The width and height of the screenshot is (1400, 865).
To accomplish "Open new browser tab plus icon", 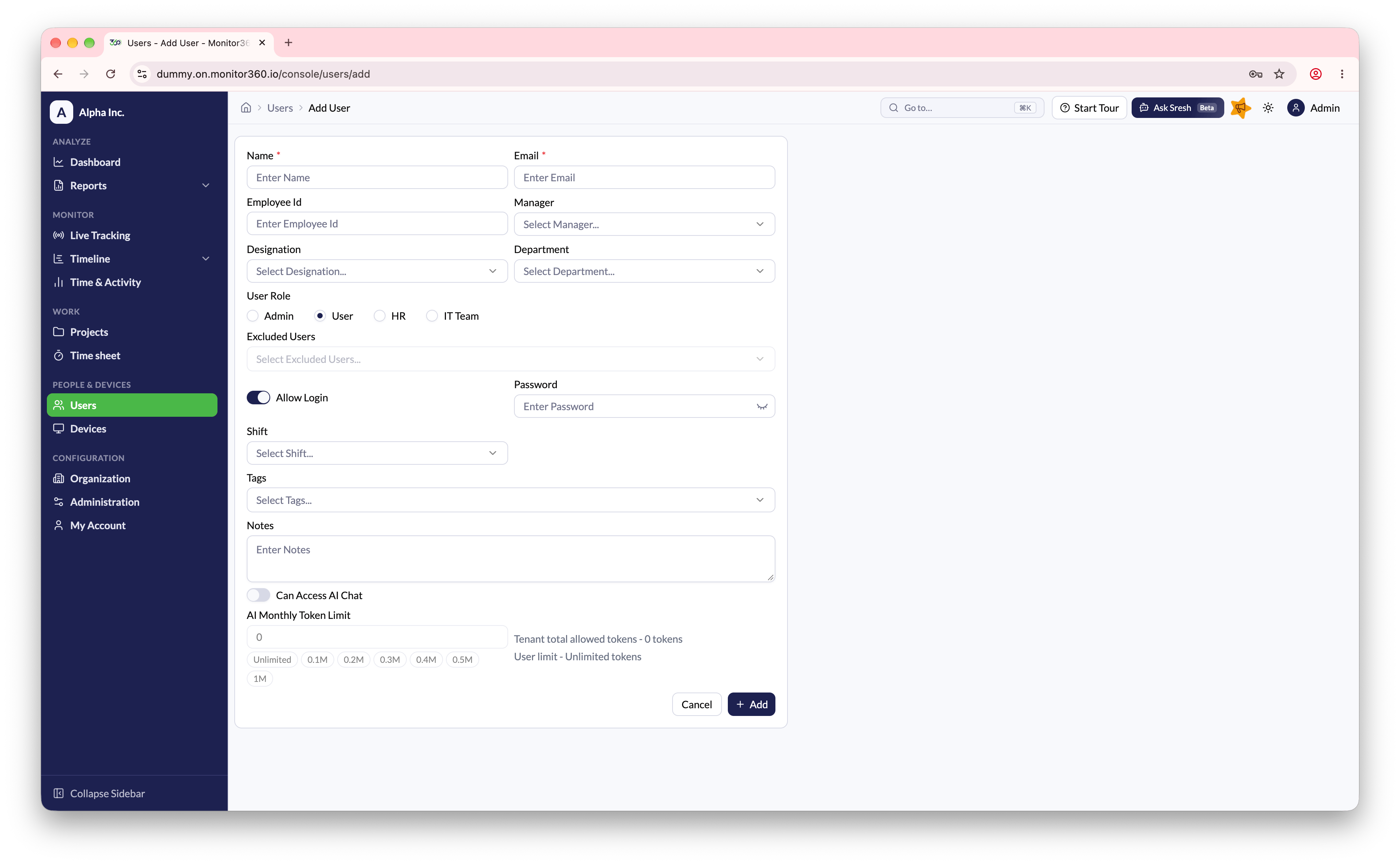I will (288, 42).
